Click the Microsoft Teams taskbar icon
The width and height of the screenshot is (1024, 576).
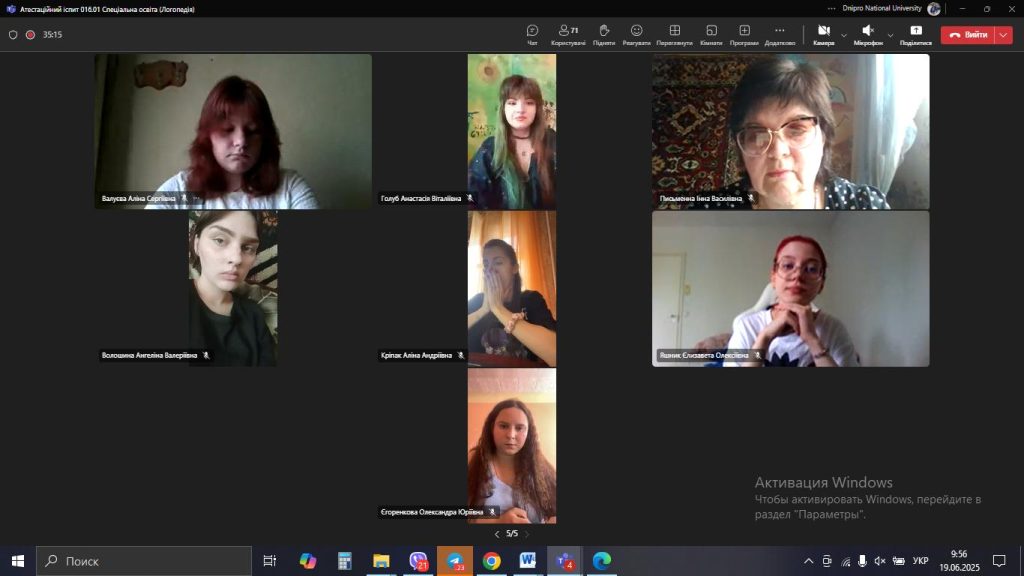click(x=566, y=561)
